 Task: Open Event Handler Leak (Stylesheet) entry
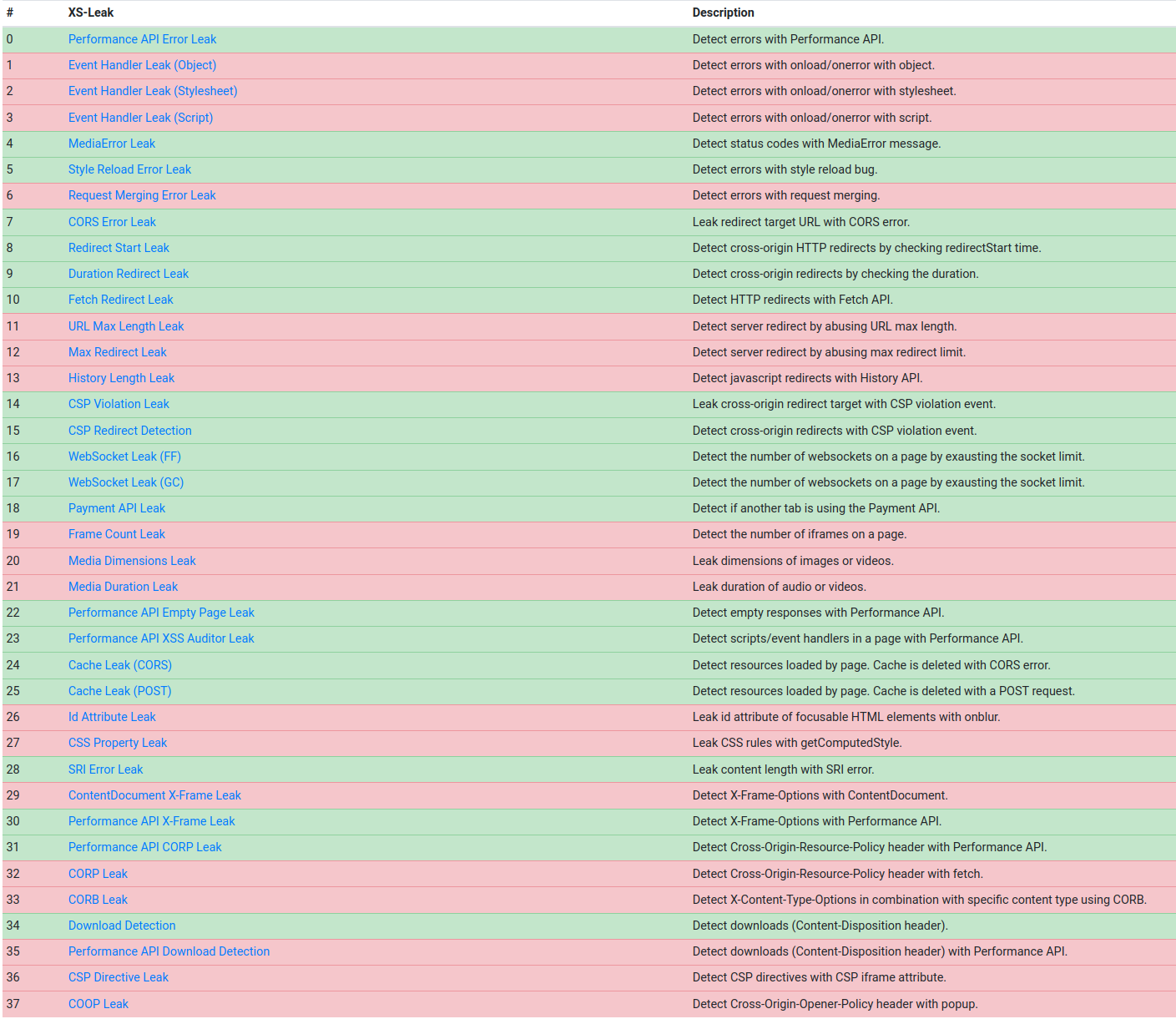[x=153, y=91]
